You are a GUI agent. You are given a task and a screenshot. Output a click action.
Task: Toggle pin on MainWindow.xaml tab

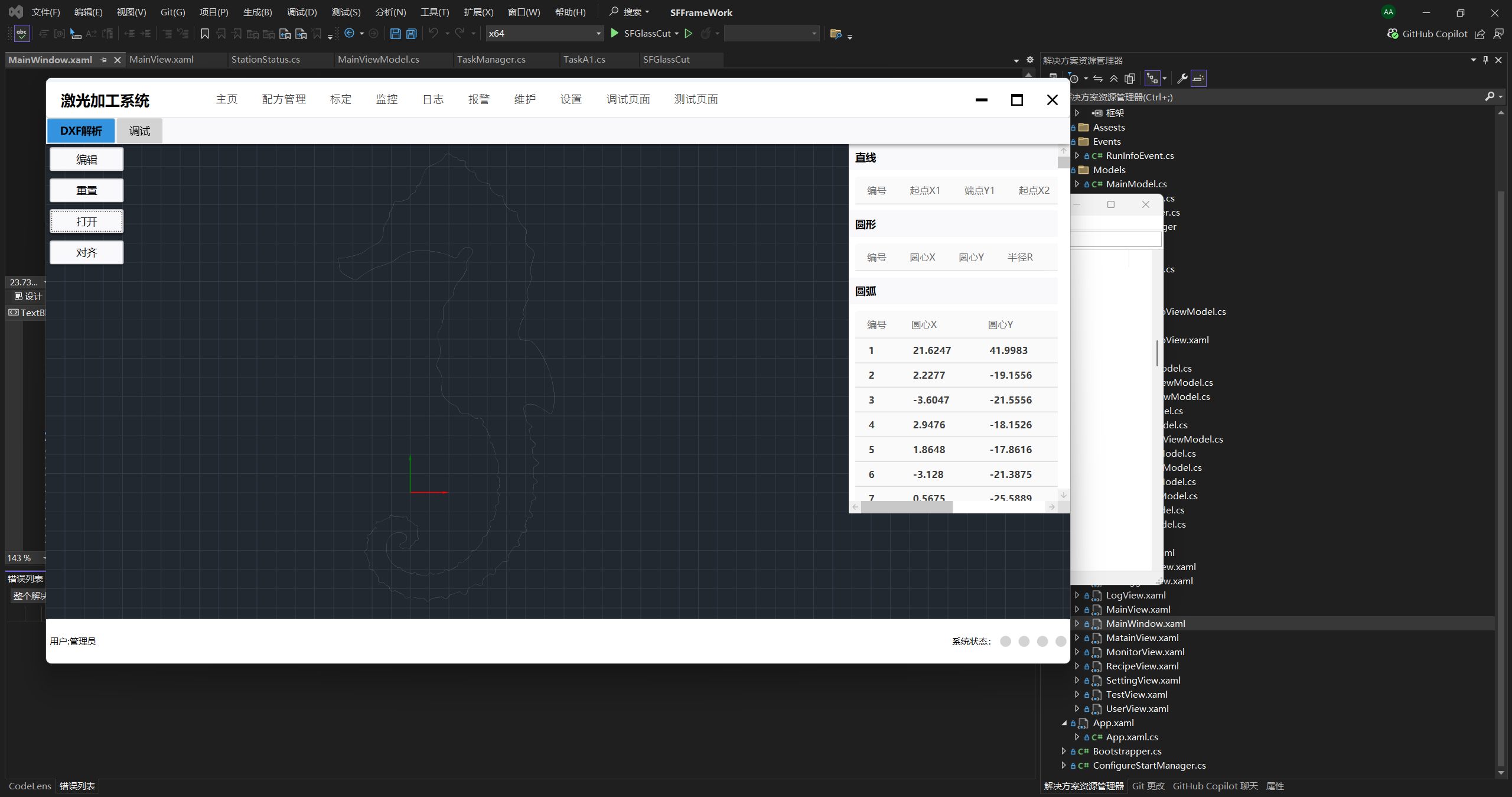104,60
